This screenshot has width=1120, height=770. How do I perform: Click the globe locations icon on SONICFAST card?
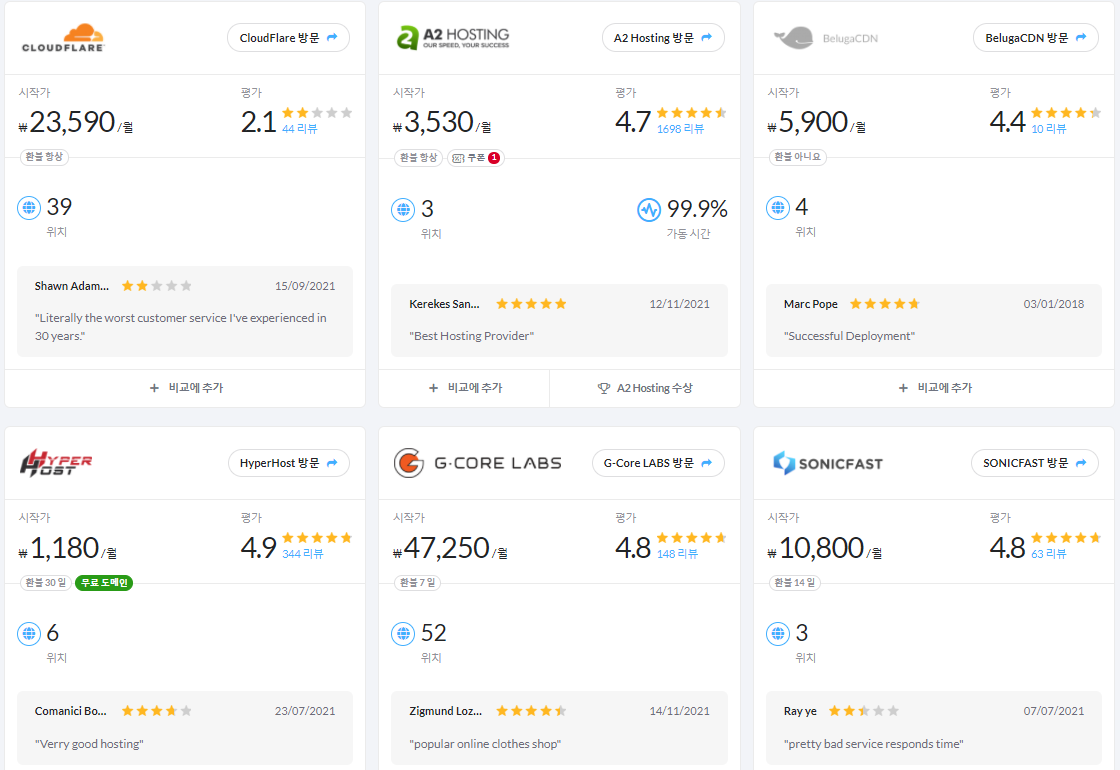(x=777, y=634)
